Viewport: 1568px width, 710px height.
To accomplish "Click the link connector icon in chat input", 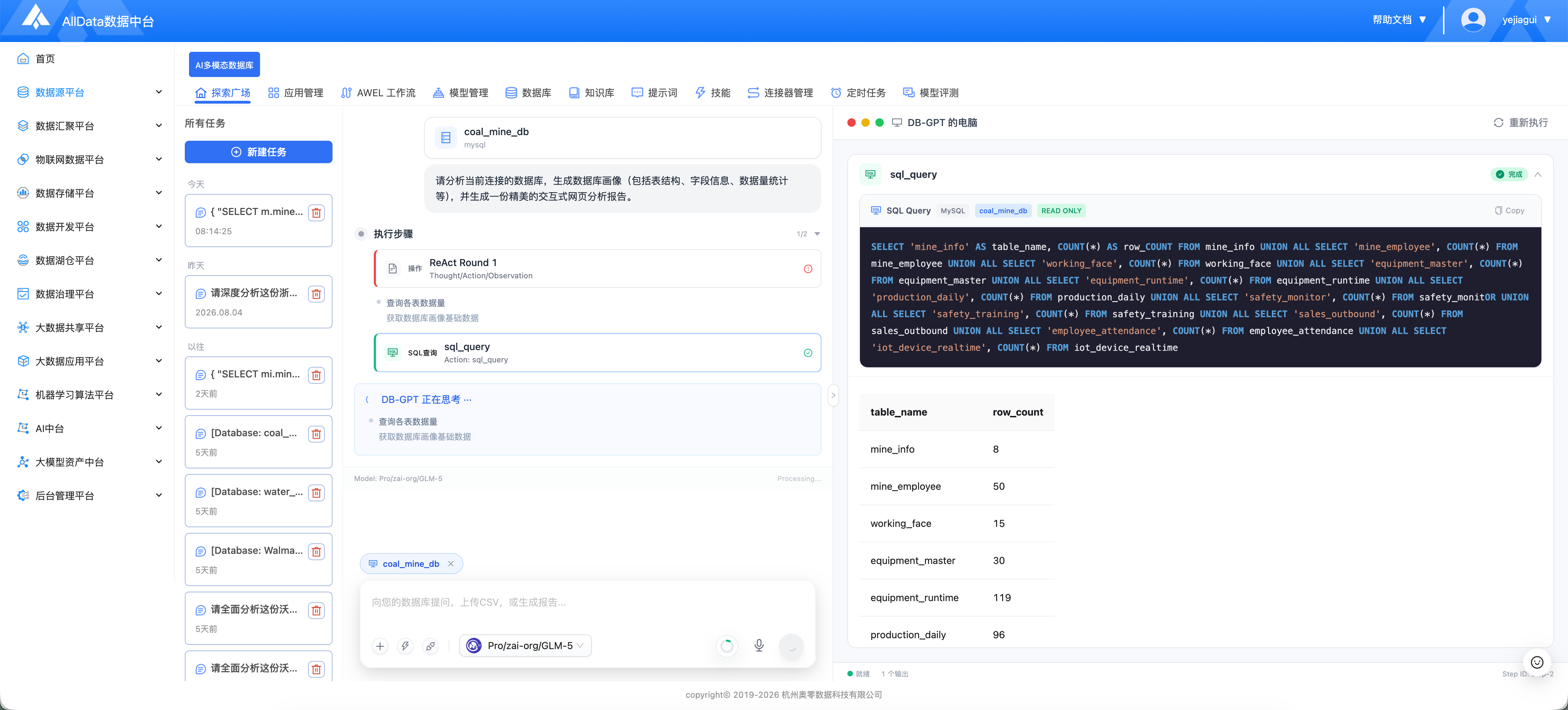I will coord(430,646).
